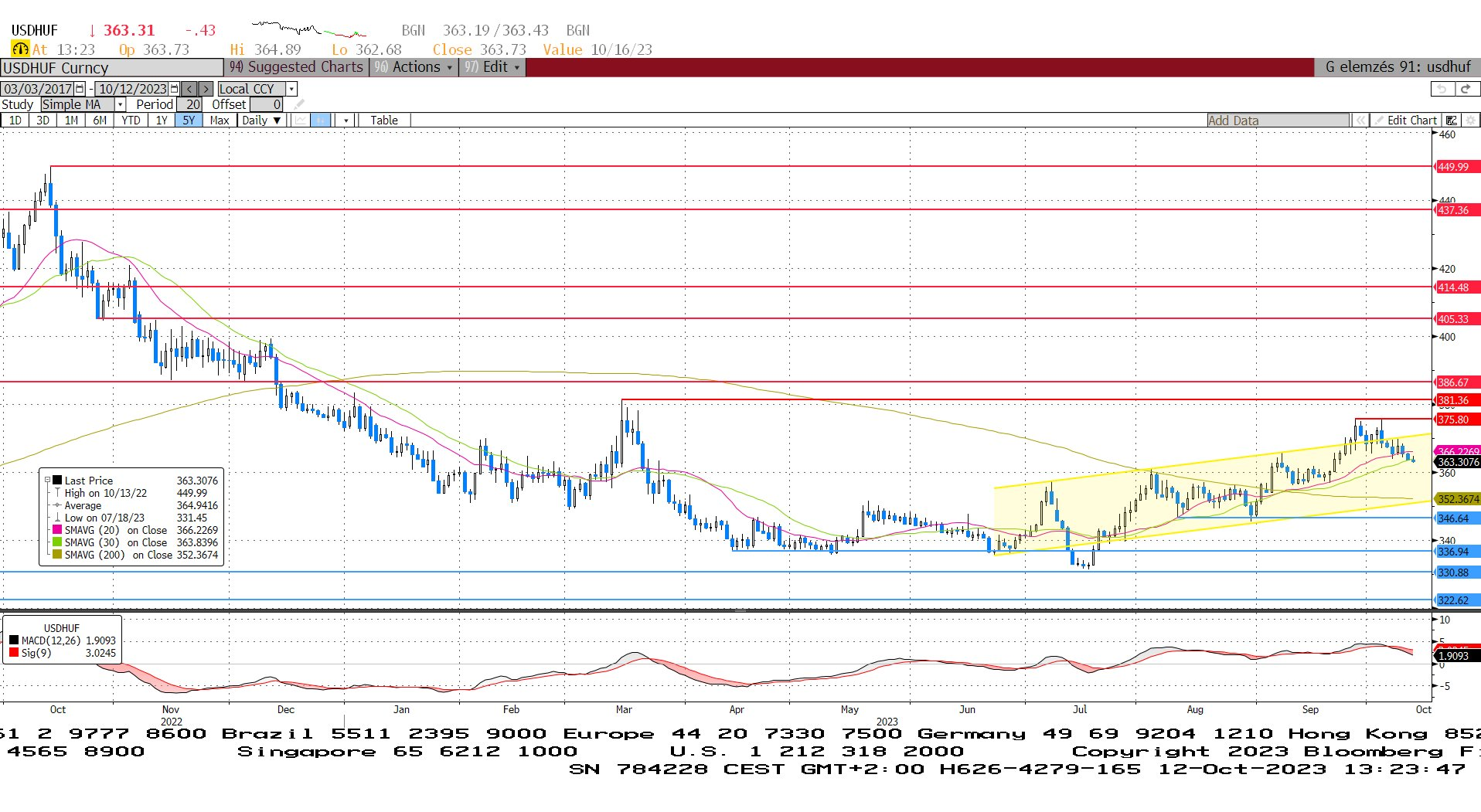Image resolution: width=1481 pixels, height=812 pixels.
Task: Select the 346.64 support level label
Action: click(1457, 518)
